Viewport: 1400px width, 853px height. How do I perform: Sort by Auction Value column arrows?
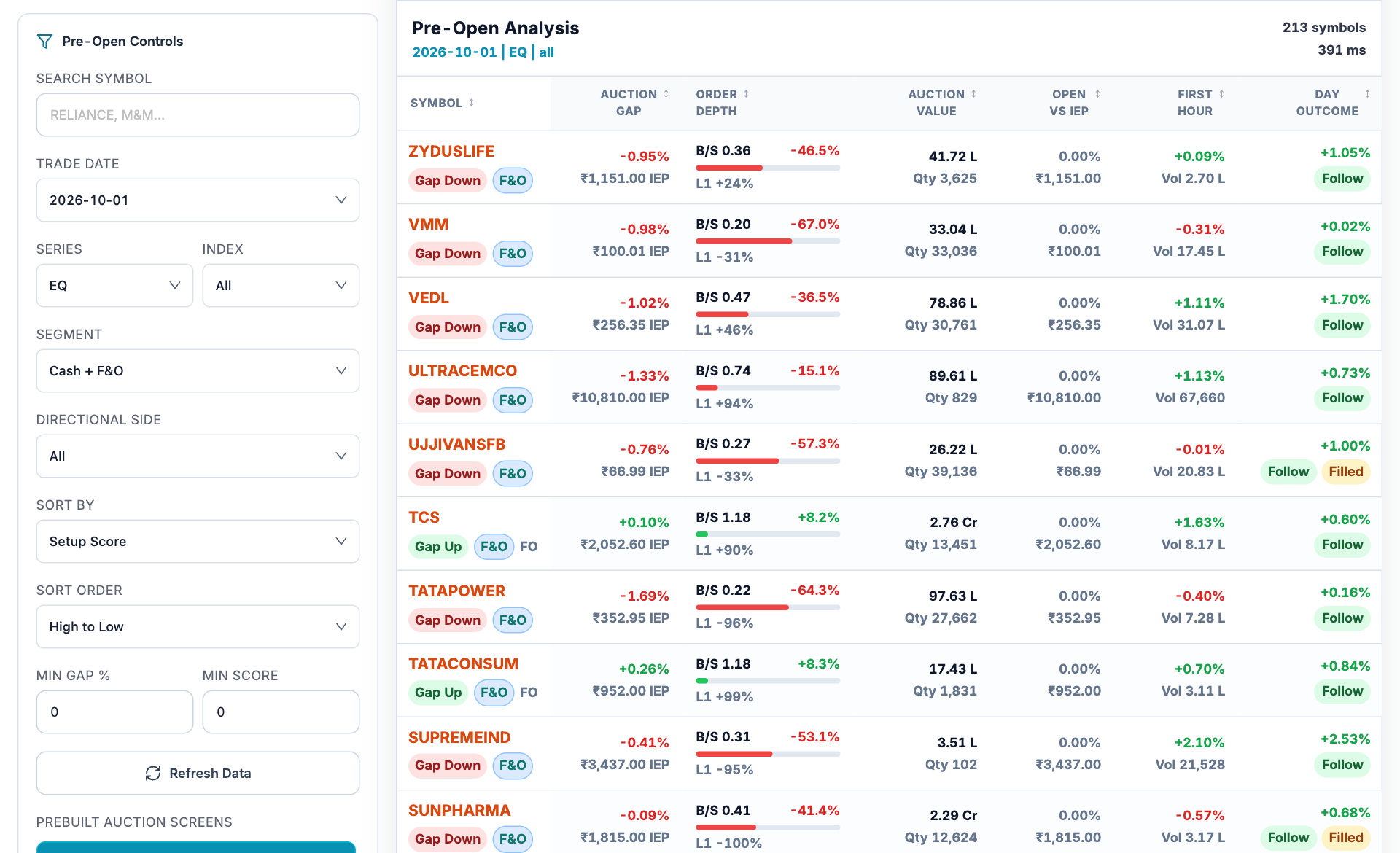[973, 94]
